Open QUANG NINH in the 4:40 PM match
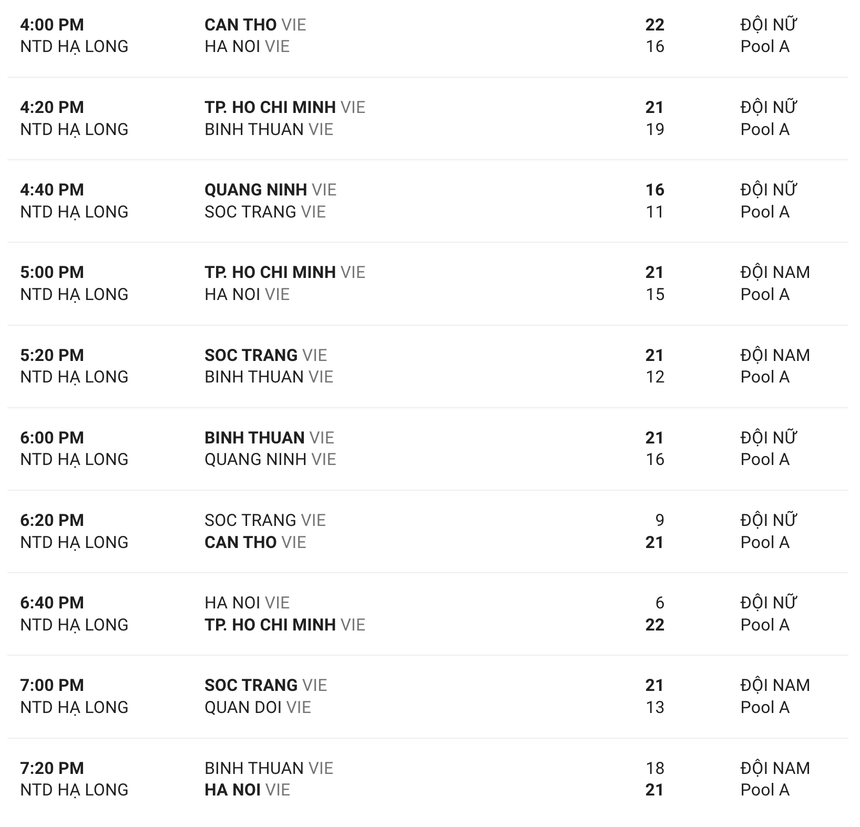The width and height of the screenshot is (860, 827). [x=255, y=190]
